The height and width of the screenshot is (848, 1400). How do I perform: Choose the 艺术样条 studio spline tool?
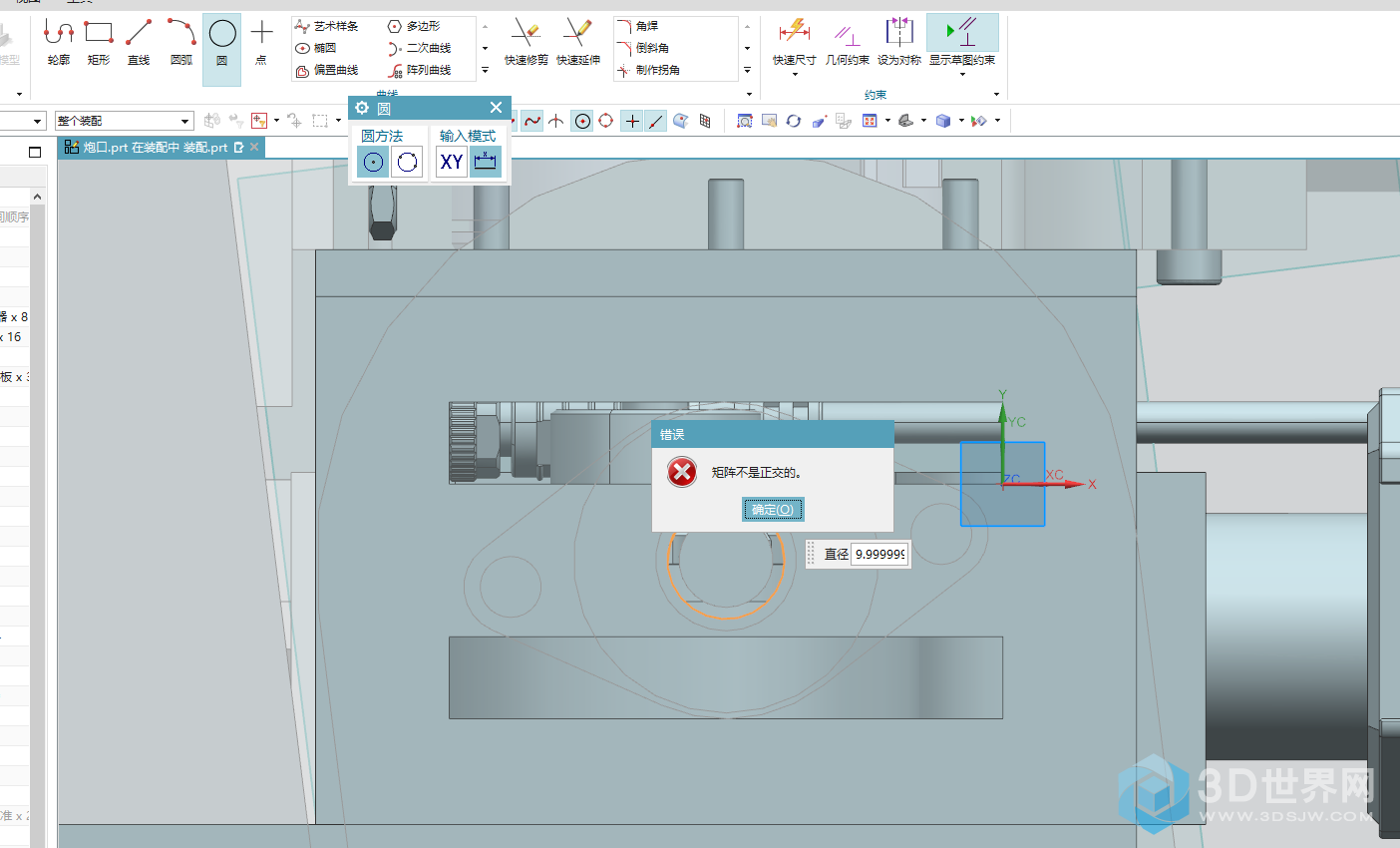point(327,26)
